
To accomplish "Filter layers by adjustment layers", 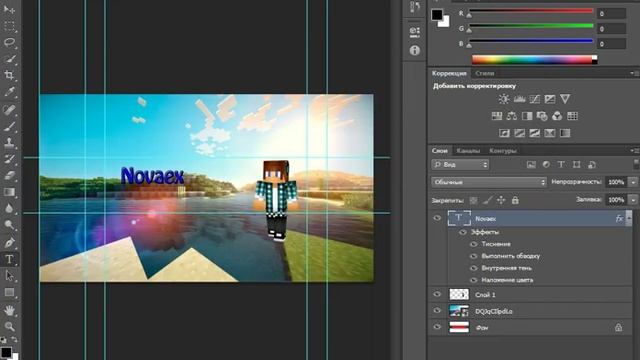I will pyautogui.click(x=546, y=164).
